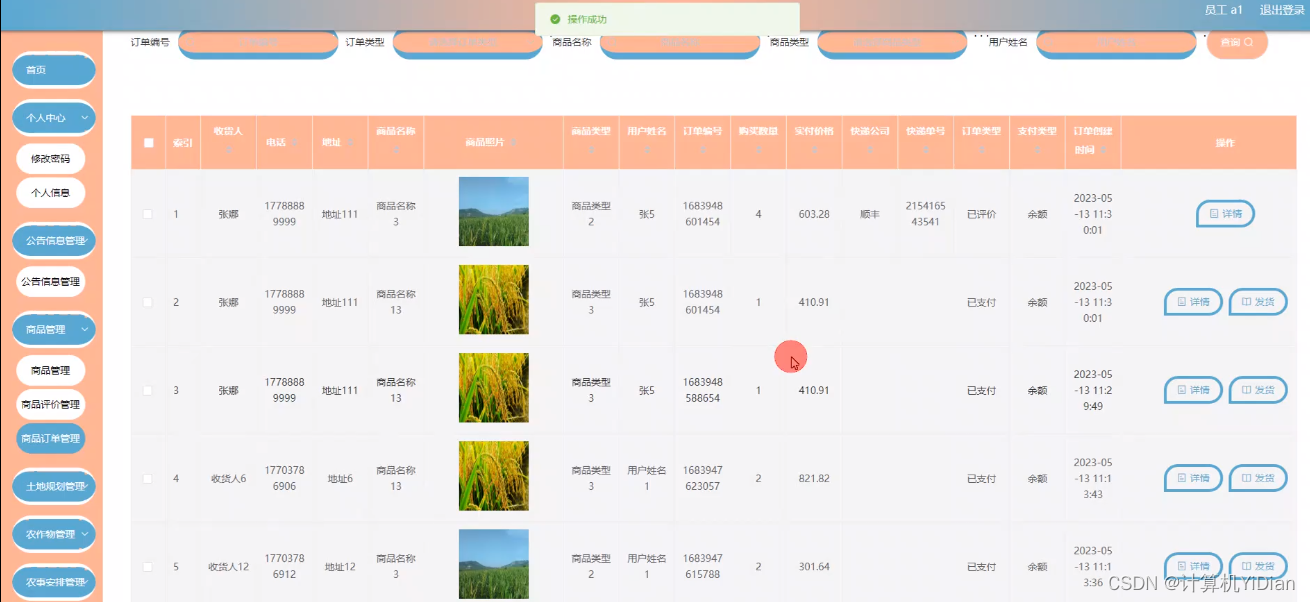Click the ship icon on row 2's 发货 button

point(1246,301)
